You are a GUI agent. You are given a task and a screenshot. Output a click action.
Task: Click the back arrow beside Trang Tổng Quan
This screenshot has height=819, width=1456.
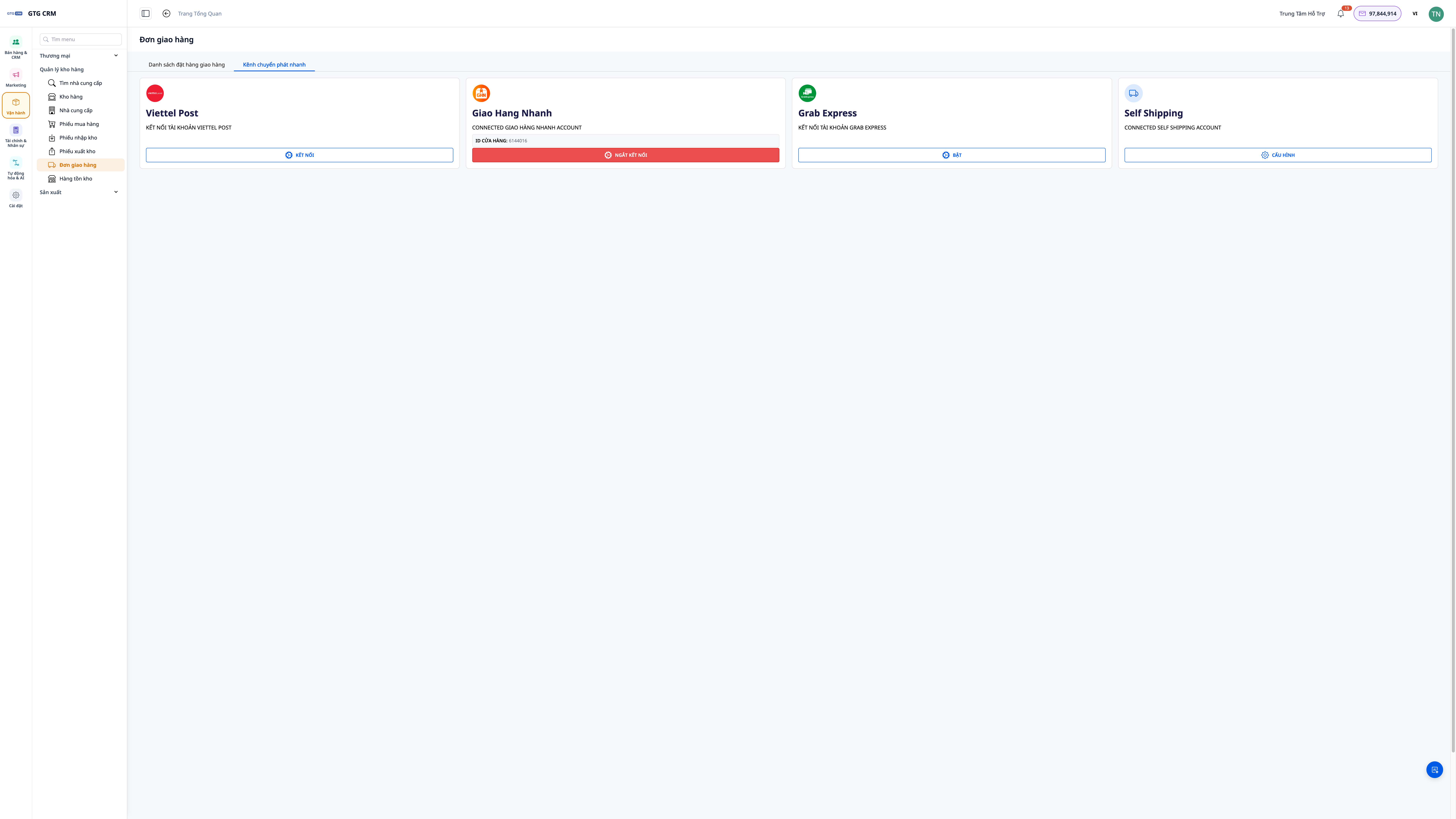tap(166, 14)
